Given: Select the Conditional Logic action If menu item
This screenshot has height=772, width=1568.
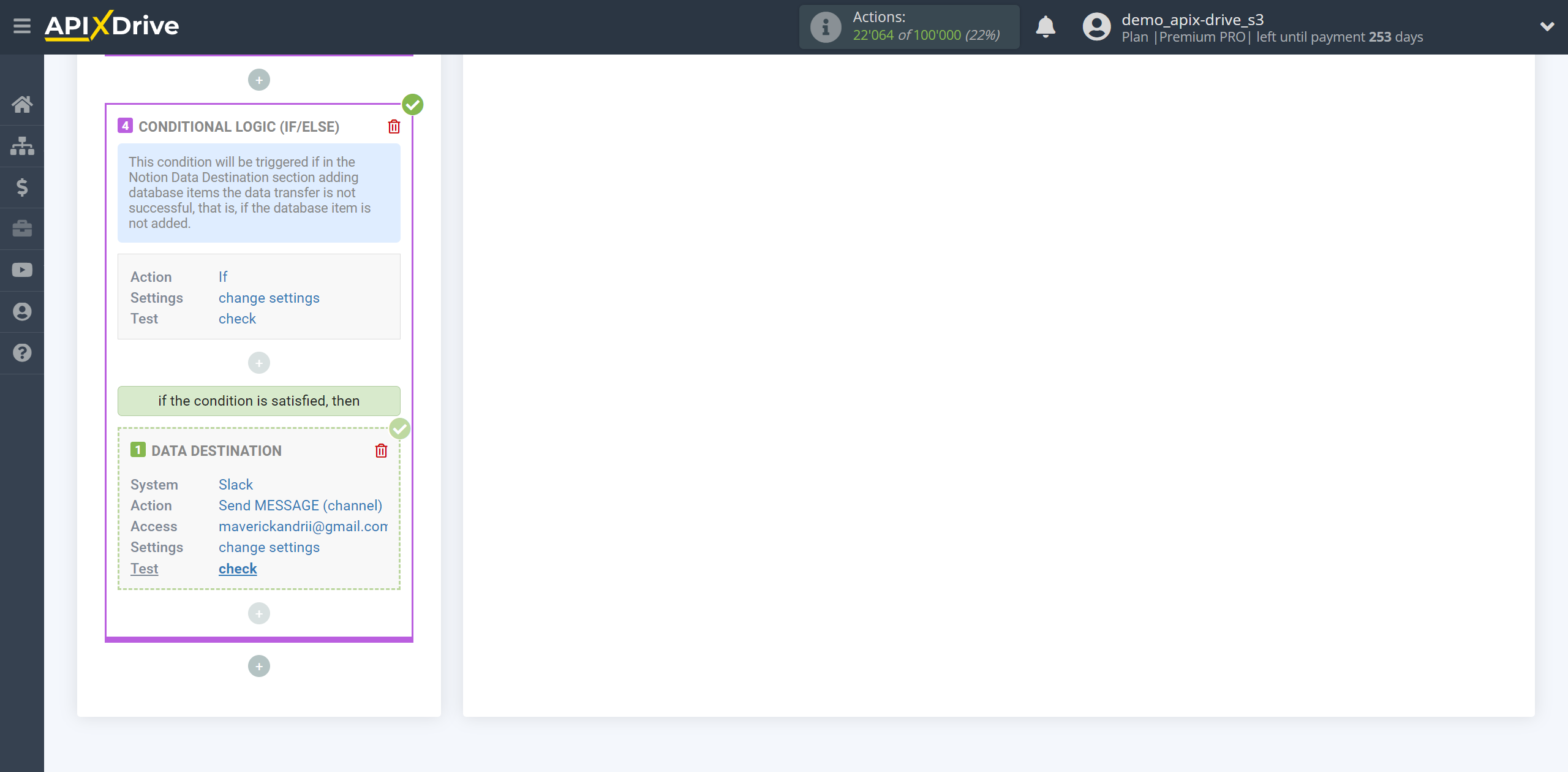Looking at the screenshot, I should pyautogui.click(x=222, y=276).
